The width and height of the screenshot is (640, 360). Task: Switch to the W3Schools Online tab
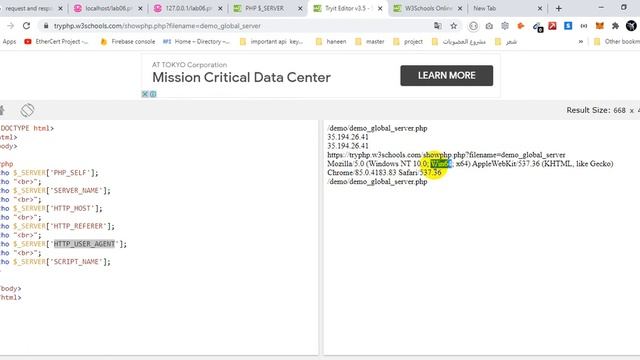tap(428, 8)
